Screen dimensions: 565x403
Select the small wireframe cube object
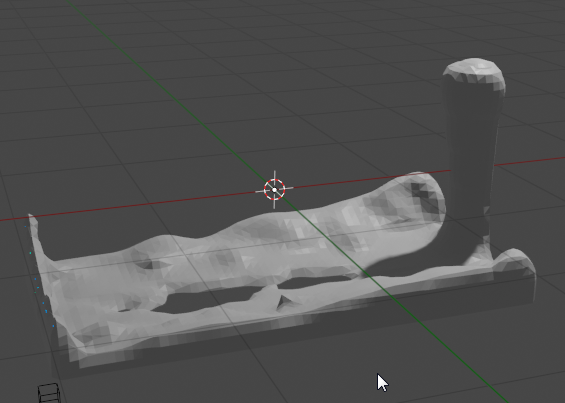(x=49, y=393)
